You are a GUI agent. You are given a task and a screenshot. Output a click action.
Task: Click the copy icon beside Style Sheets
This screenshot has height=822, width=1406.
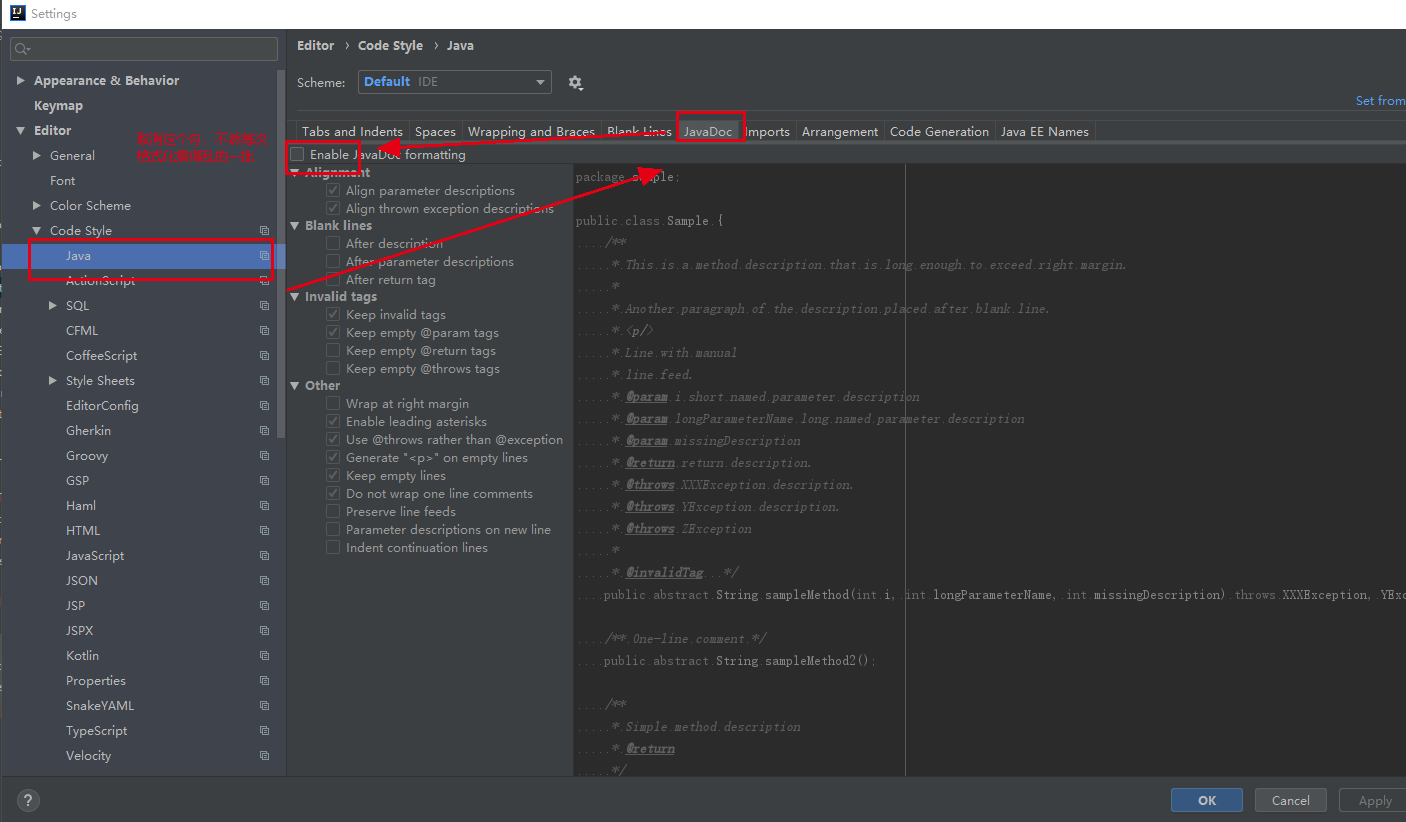(264, 381)
